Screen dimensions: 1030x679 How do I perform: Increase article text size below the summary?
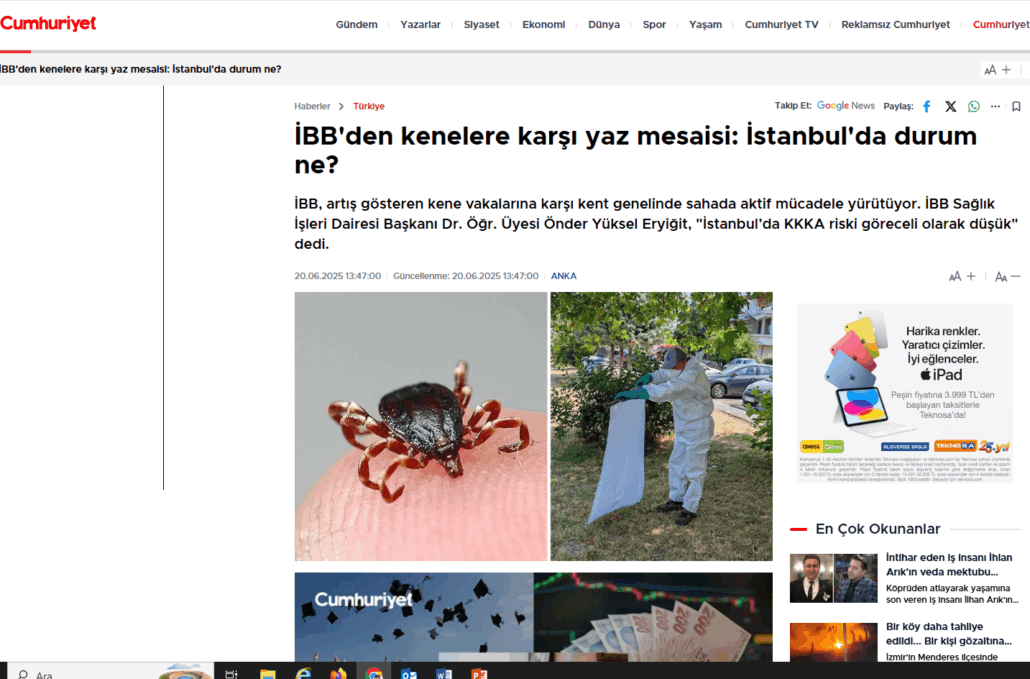[962, 276]
